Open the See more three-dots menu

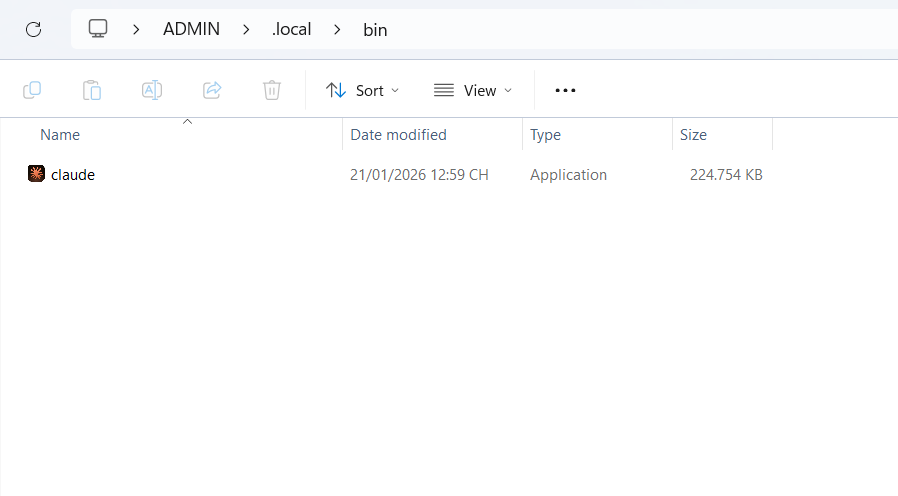[x=565, y=90]
